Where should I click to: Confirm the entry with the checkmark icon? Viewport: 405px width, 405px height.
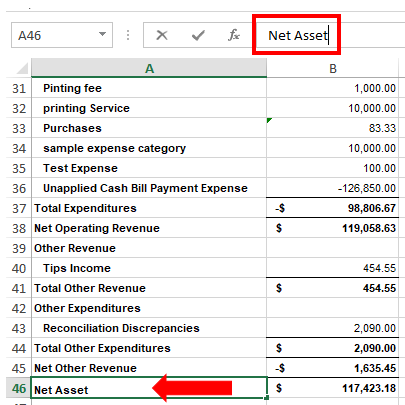pyautogui.click(x=198, y=35)
